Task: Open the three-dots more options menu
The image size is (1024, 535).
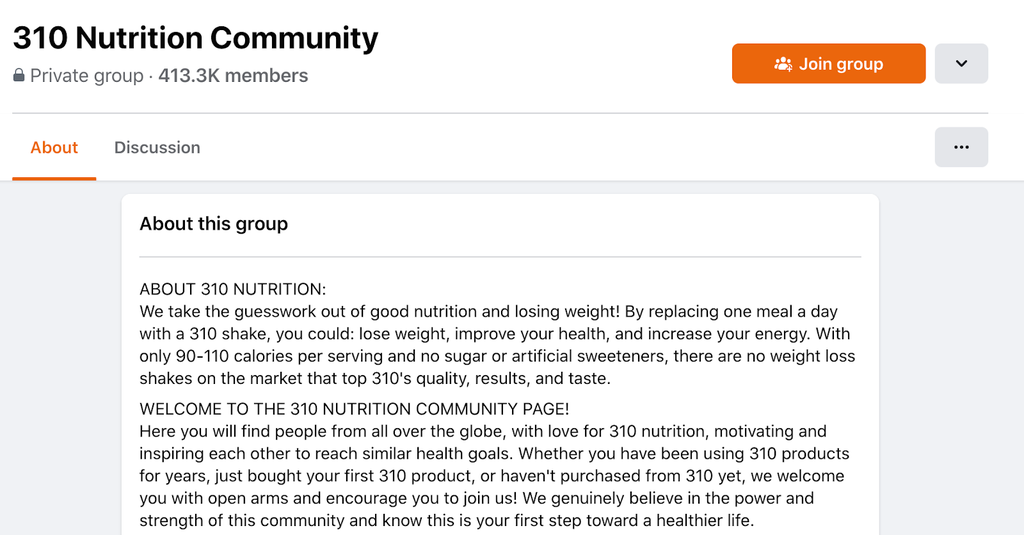Action: click(961, 147)
